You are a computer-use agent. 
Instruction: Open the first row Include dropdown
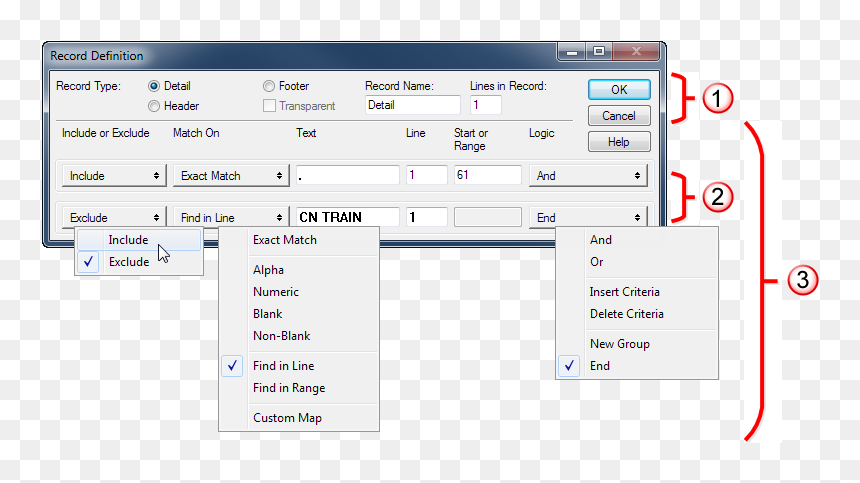click(x=114, y=176)
